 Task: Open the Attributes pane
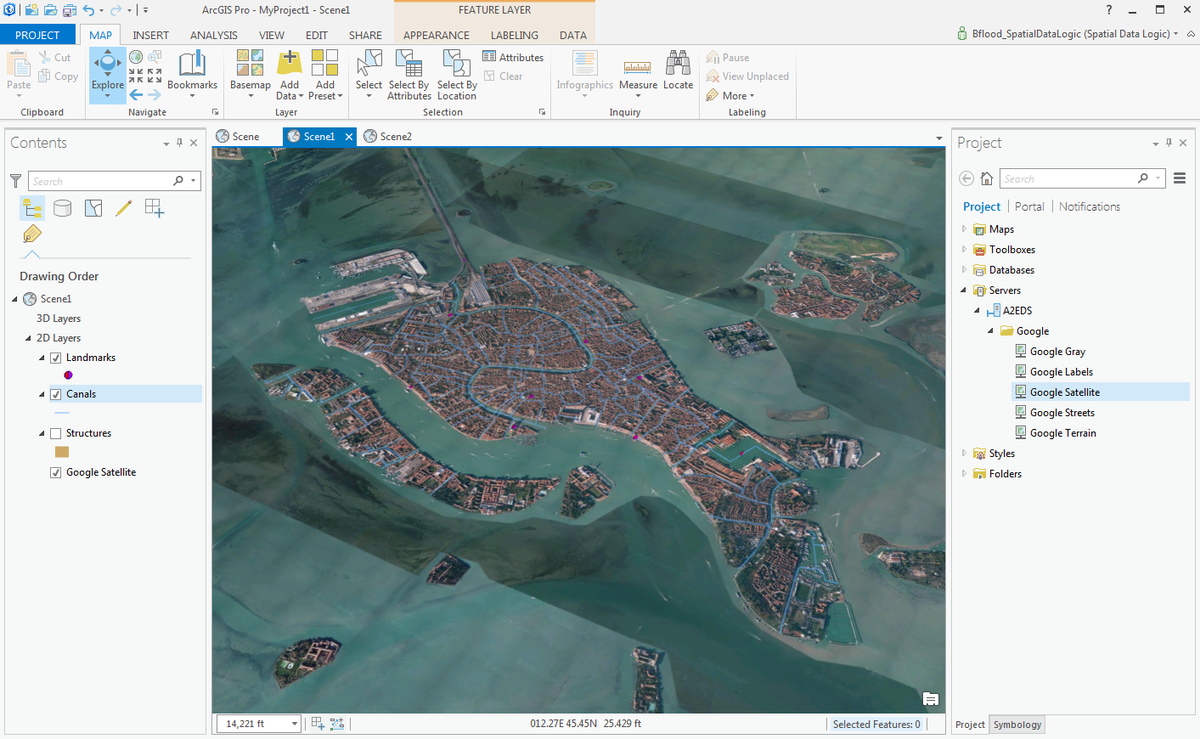513,57
